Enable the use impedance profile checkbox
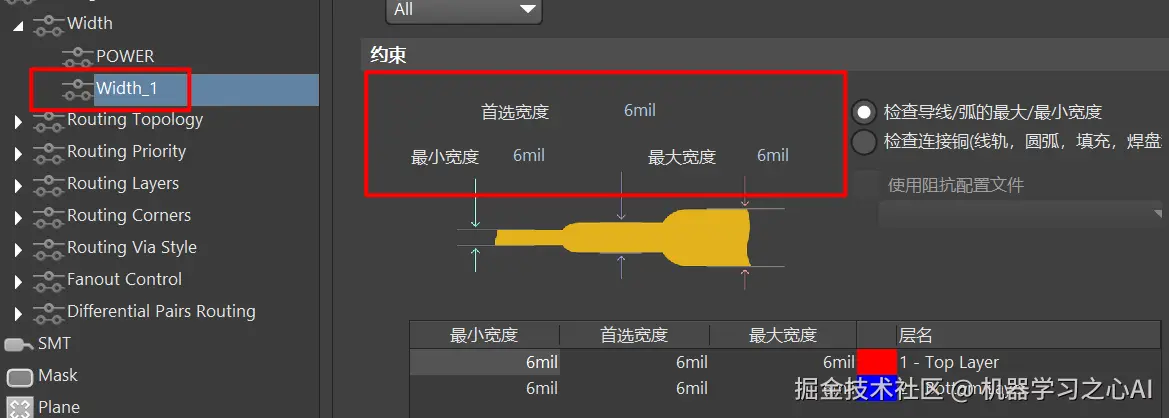The image size is (1169, 418). (x=867, y=185)
